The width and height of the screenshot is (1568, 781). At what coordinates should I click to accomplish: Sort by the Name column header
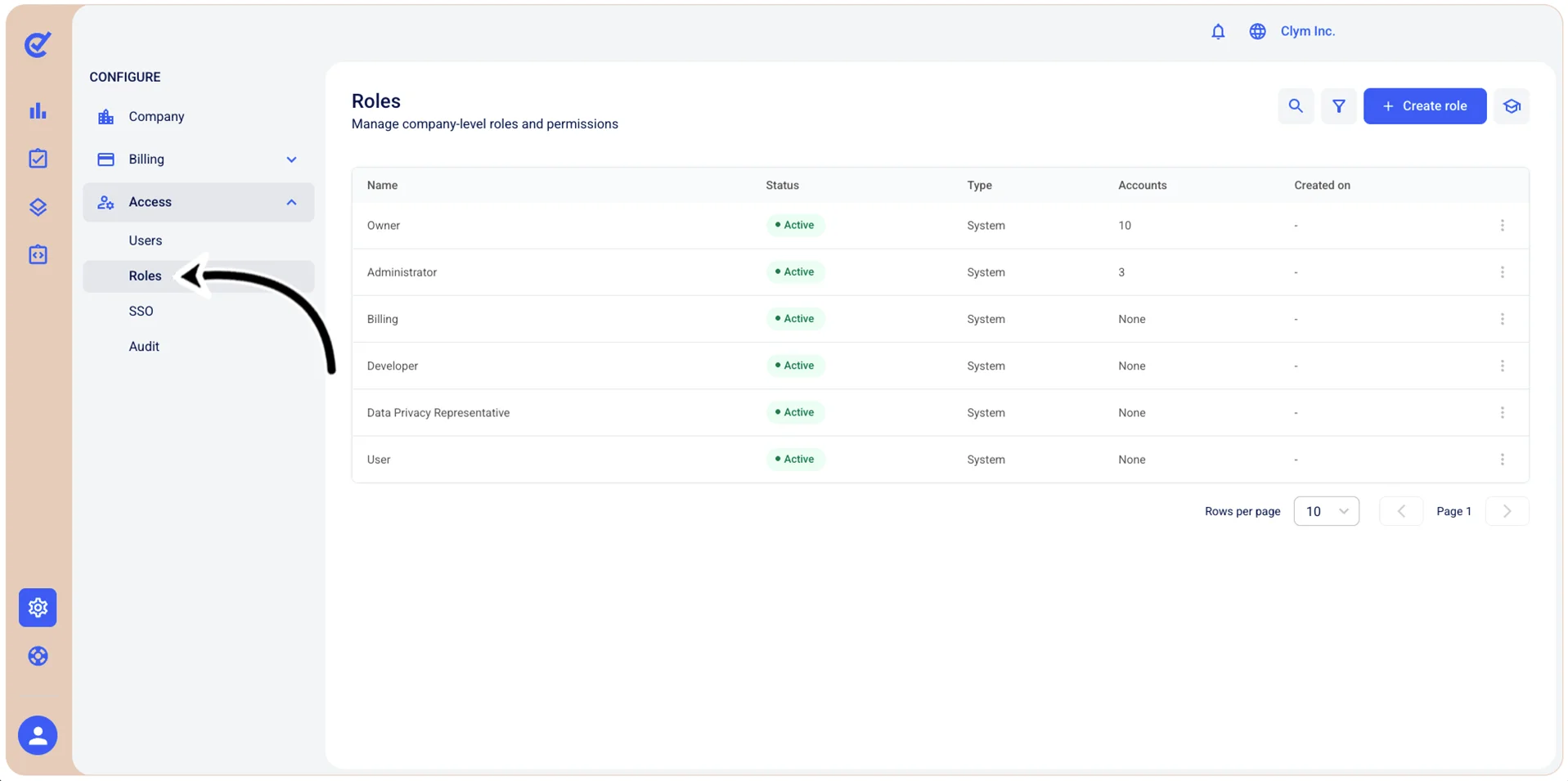pos(382,186)
